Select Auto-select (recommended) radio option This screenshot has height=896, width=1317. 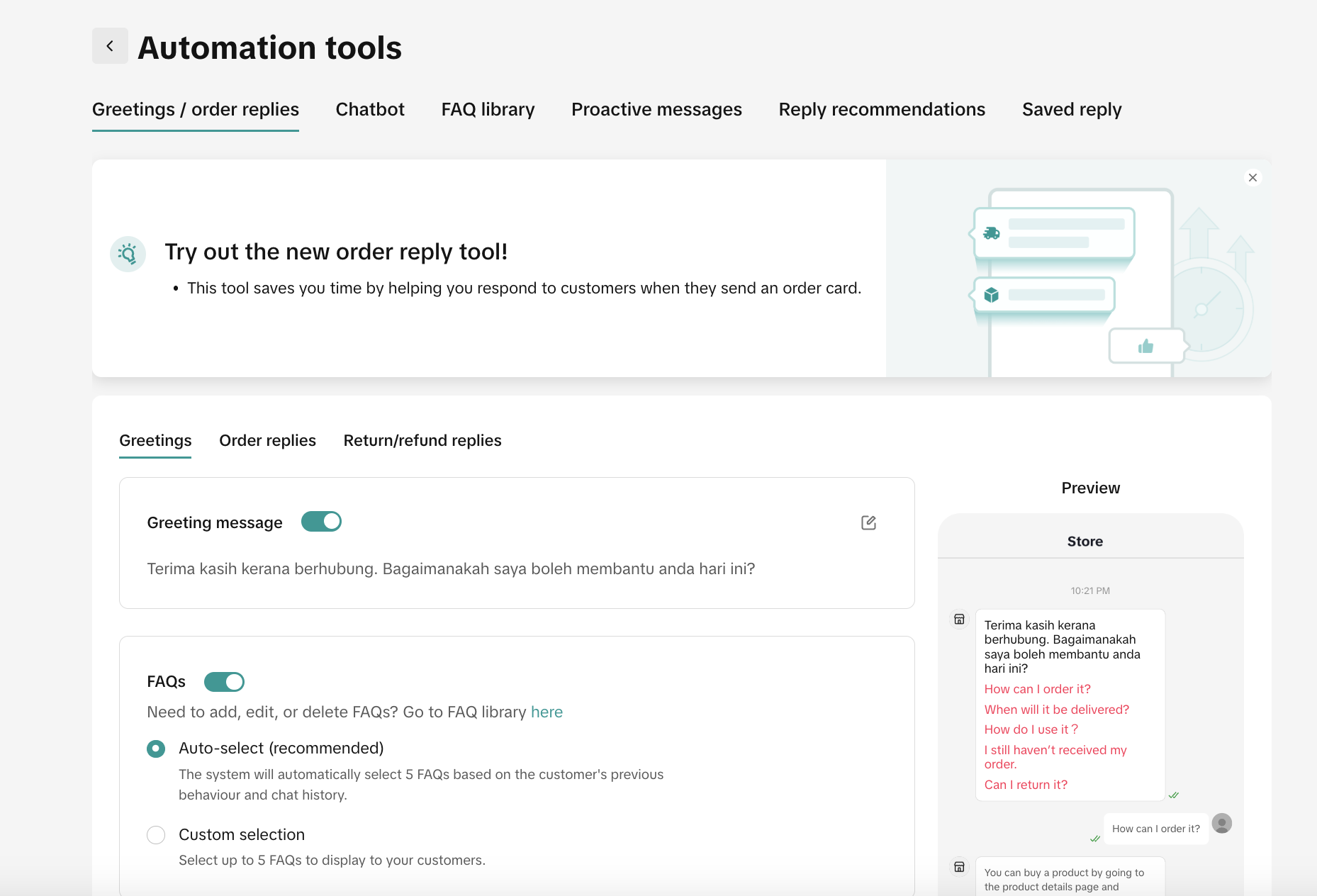click(x=156, y=749)
